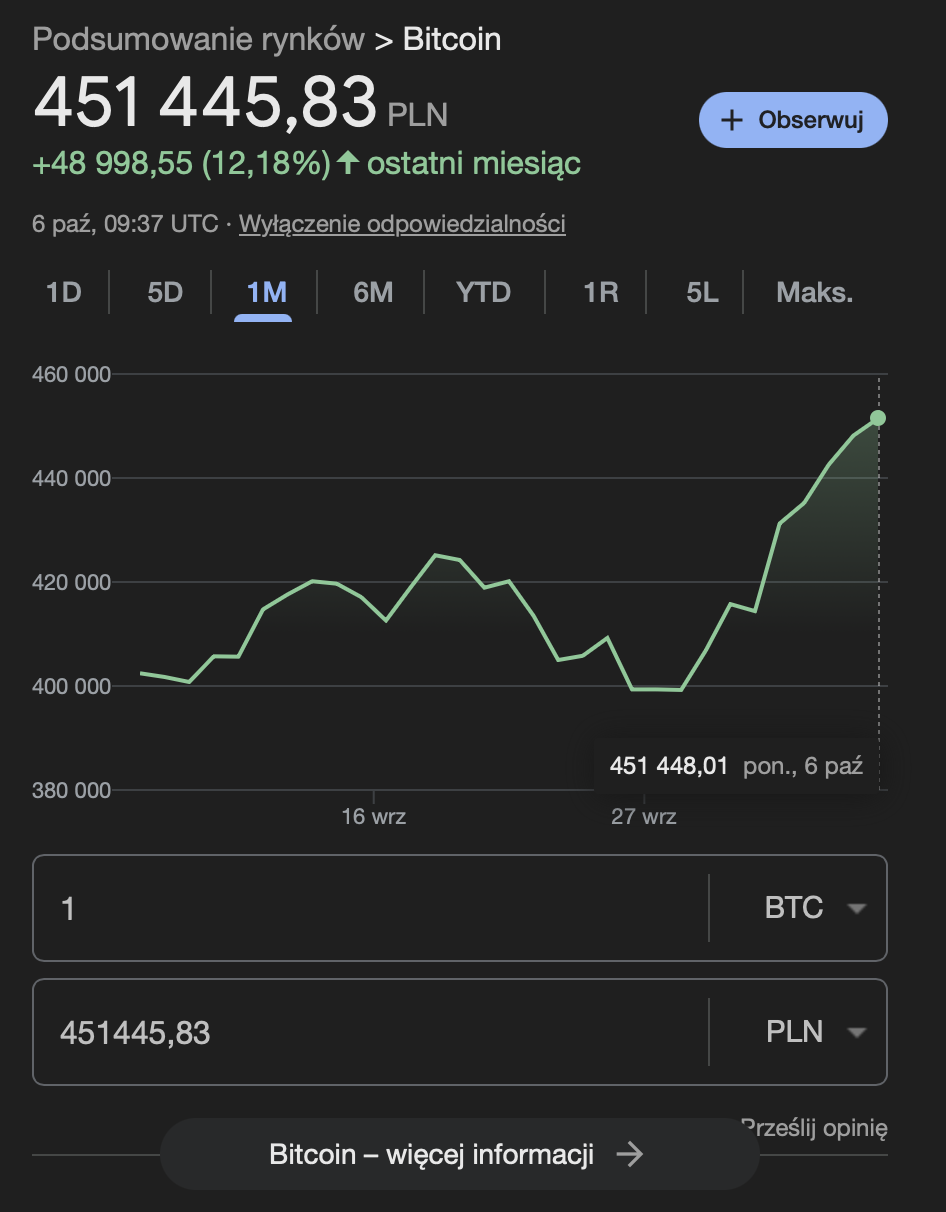The height and width of the screenshot is (1212, 946).
Task: Select the 1R yearly range
Action: pyautogui.click(x=600, y=292)
